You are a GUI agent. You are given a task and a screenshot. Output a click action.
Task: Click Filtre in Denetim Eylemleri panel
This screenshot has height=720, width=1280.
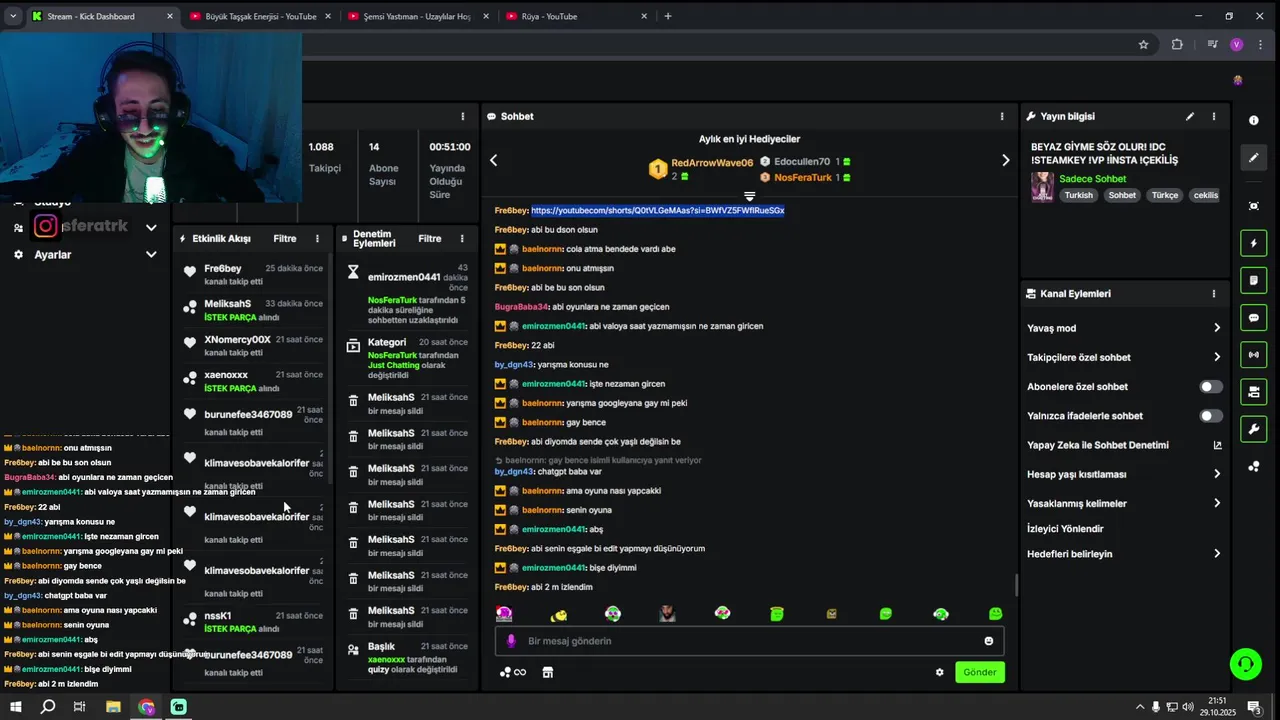[430, 239]
